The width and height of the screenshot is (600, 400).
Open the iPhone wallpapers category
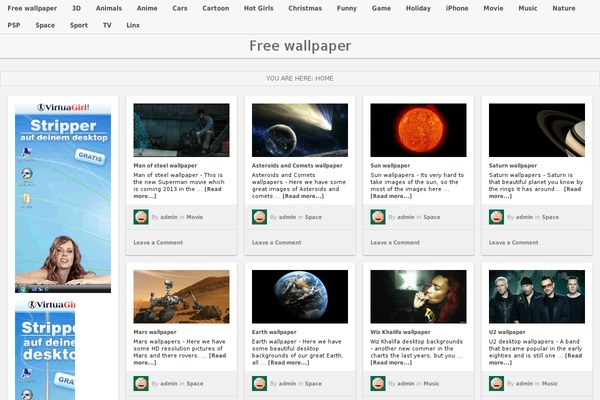457,8
